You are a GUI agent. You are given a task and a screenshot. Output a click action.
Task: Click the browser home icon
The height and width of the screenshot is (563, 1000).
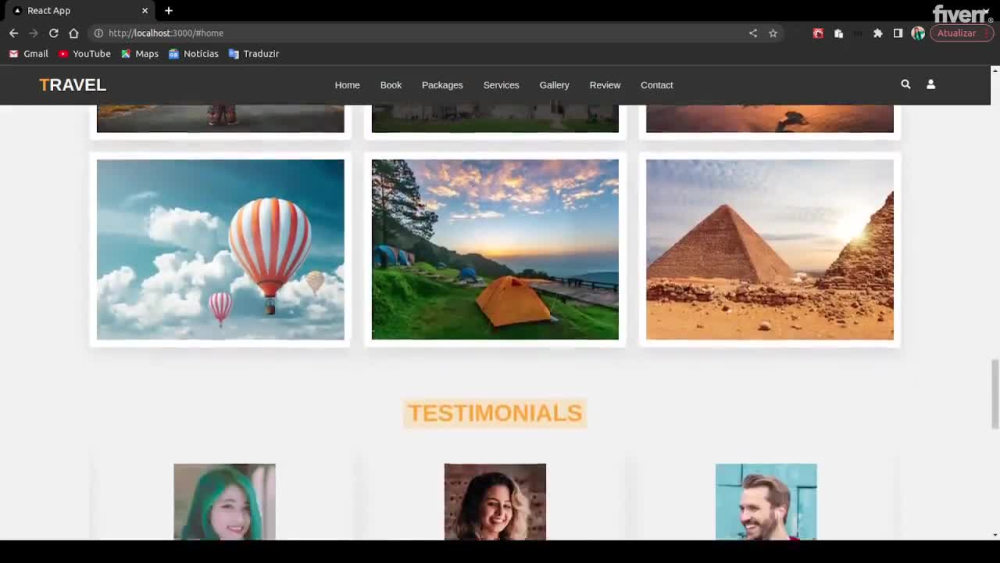(x=73, y=33)
